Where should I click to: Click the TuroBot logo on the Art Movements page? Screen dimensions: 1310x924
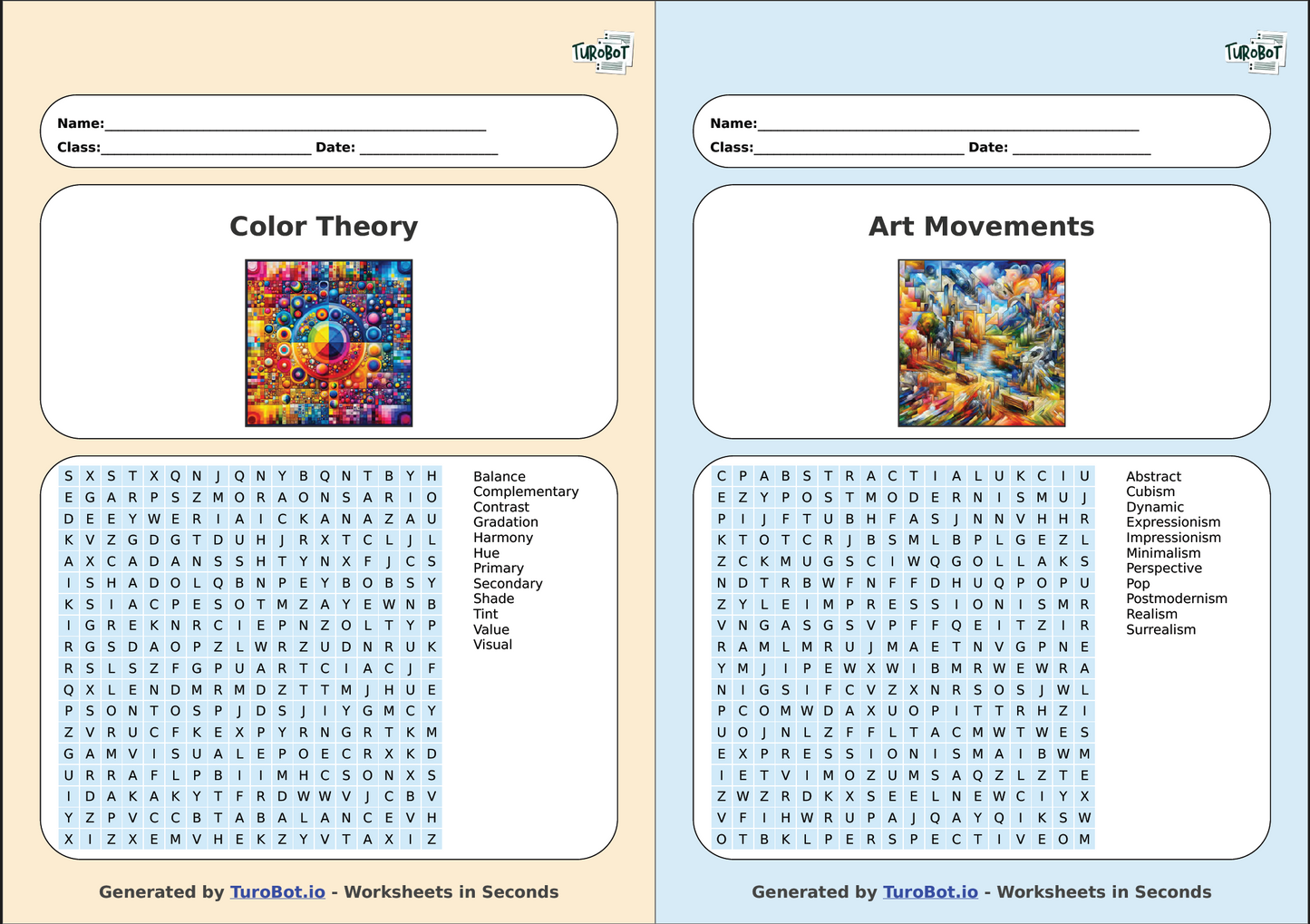1255,53
